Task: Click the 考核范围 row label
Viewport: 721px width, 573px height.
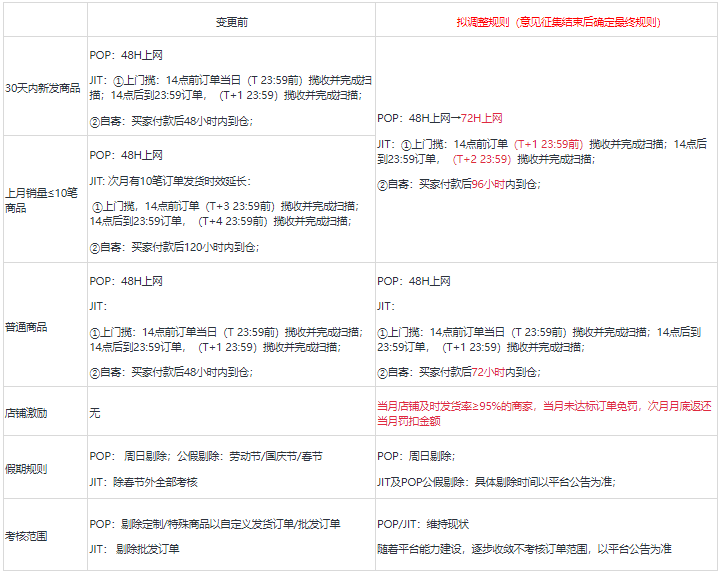Action: pyautogui.click(x=26, y=536)
